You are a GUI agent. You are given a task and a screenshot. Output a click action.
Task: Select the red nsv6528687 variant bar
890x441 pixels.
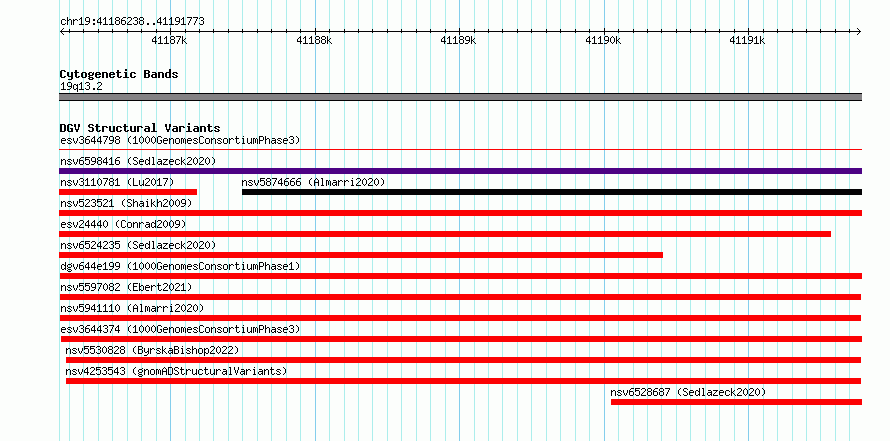[736, 402]
